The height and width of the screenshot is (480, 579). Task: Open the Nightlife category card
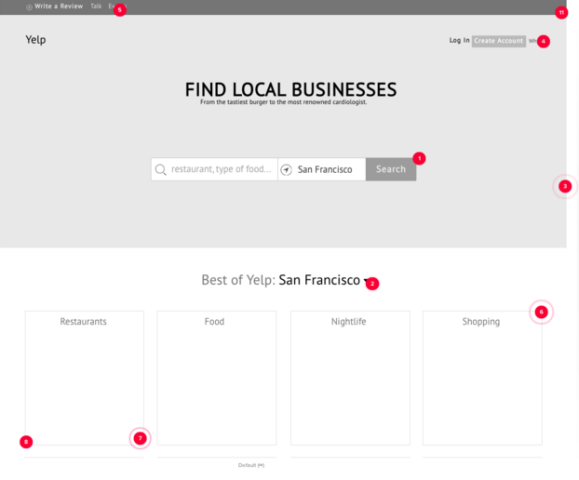(x=350, y=378)
